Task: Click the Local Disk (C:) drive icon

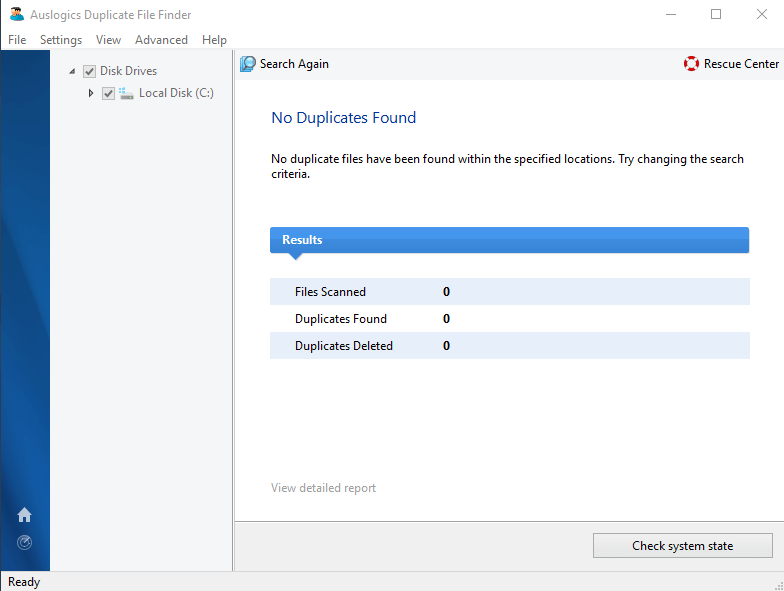Action: click(x=127, y=93)
